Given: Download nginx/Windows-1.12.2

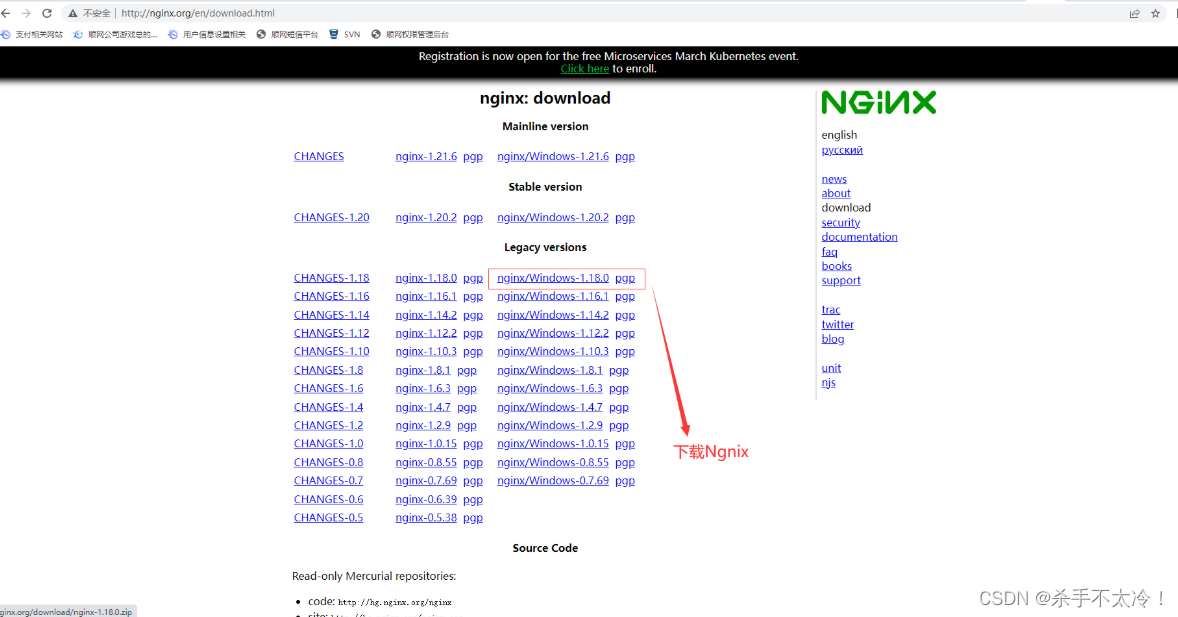Looking at the screenshot, I should pyautogui.click(x=553, y=333).
